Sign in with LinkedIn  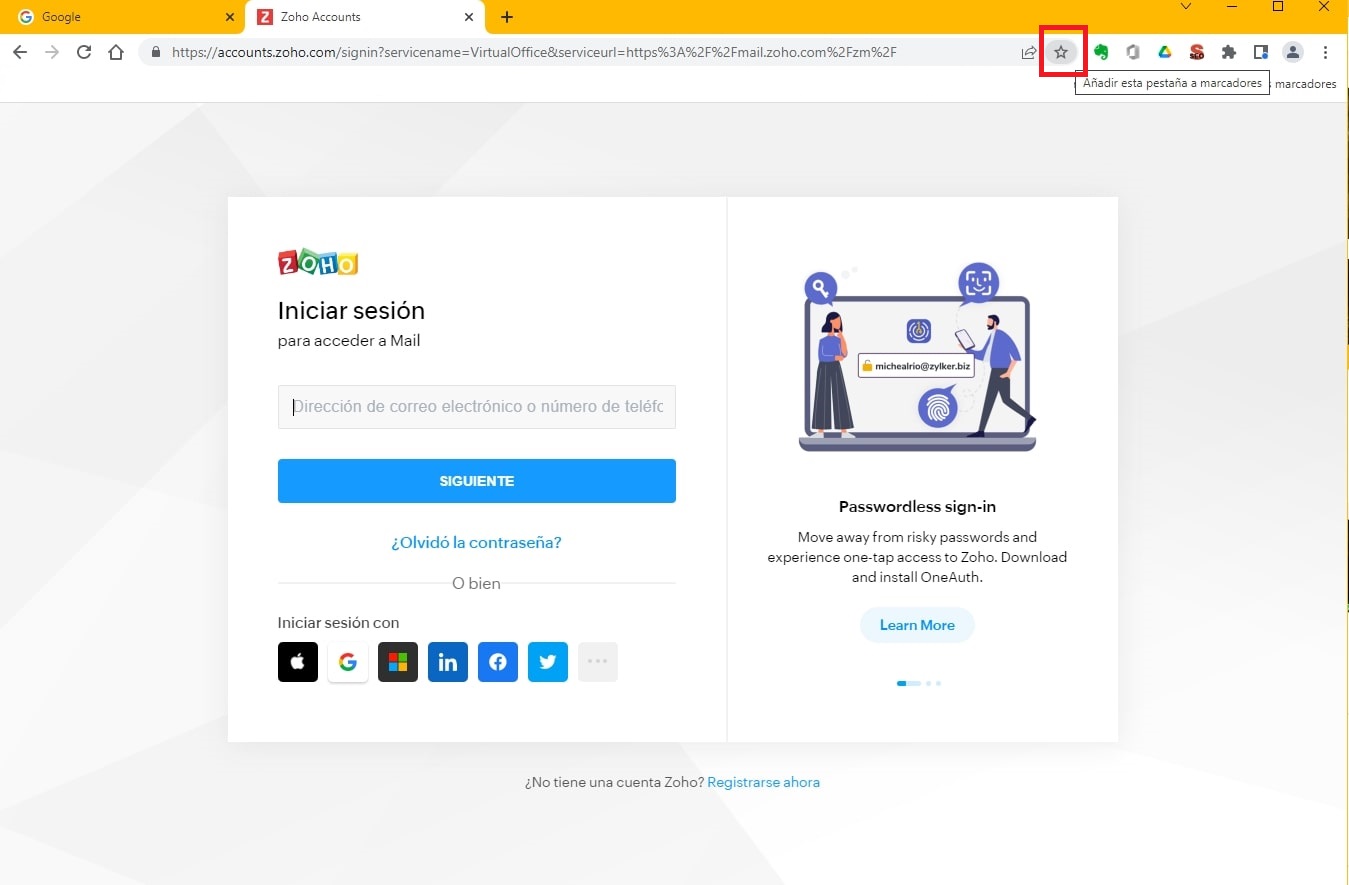click(448, 662)
